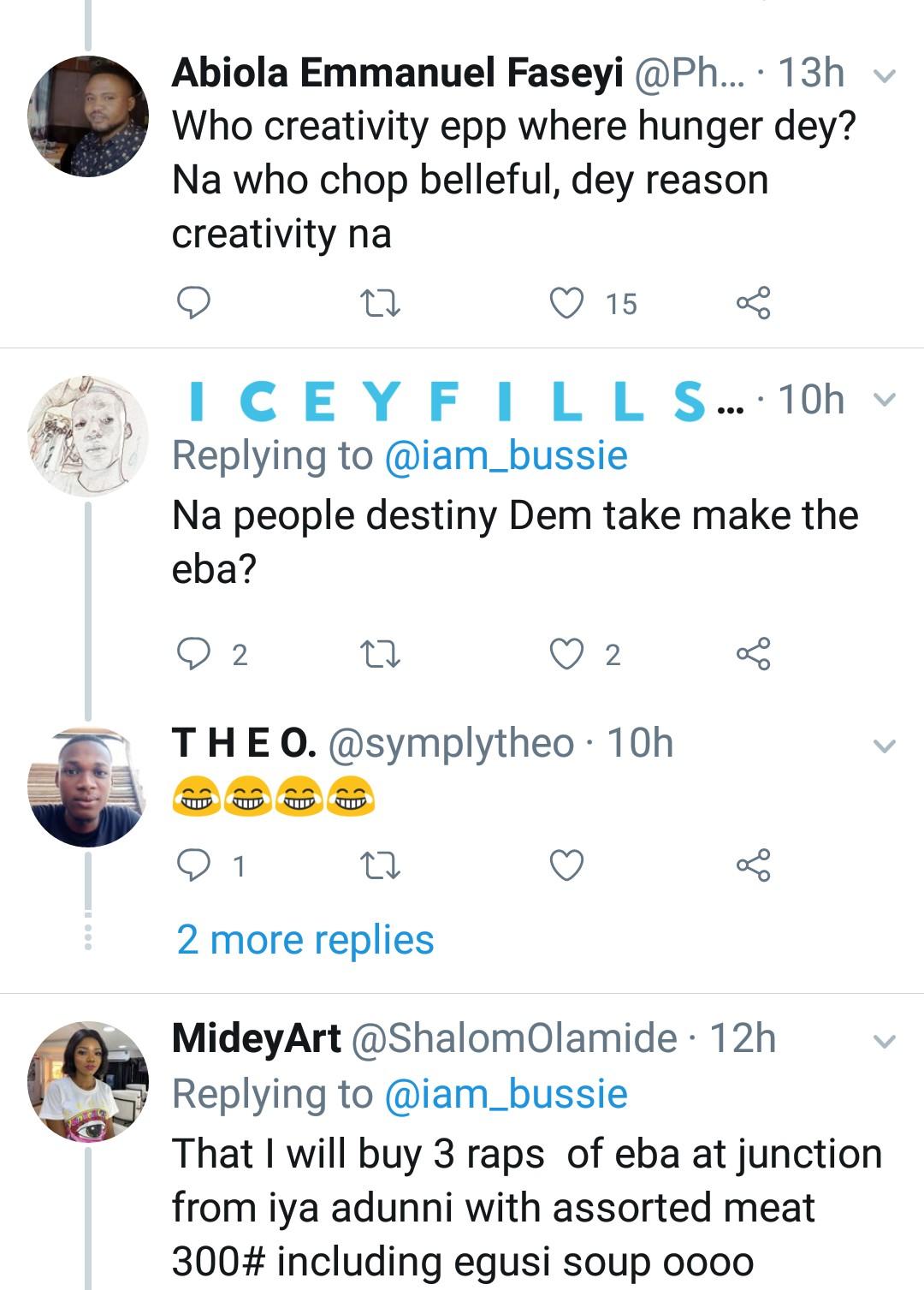Show 2 more replies
924x1290 pixels.
pos(305,940)
